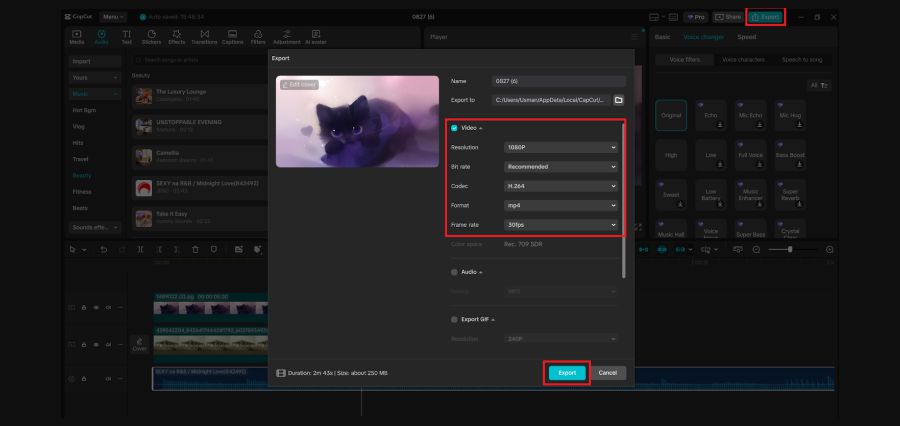The width and height of the screenshot is (900, 426).
Task: Uncheck the Video export checkbox
Action: pyautogui.click(x=454, y=128)
